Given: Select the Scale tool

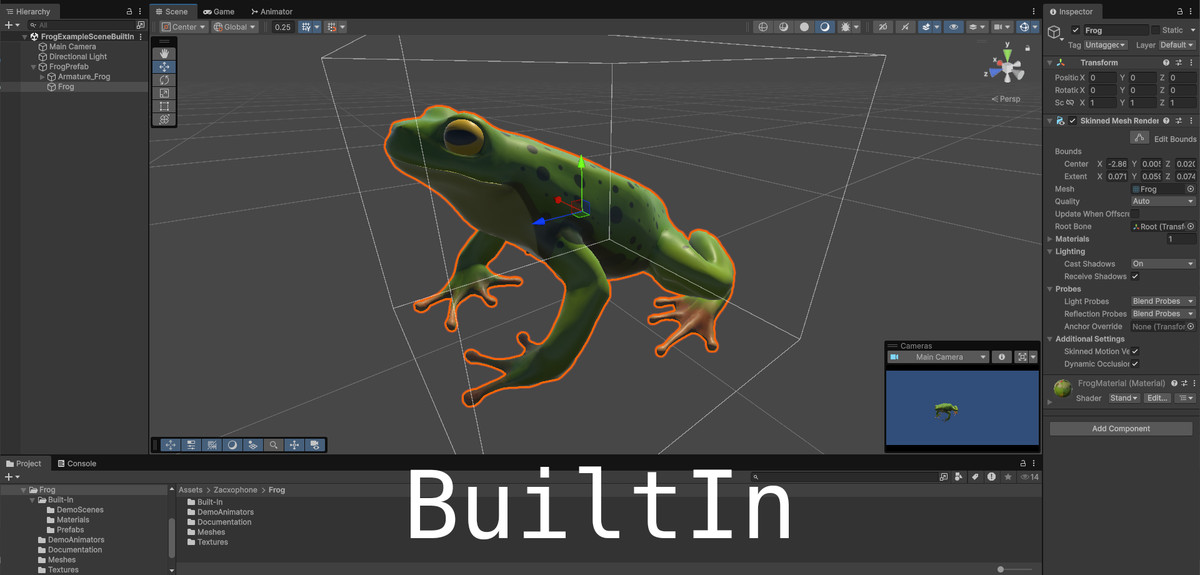Looking at the screenshot, I should (x=164, y=93).
